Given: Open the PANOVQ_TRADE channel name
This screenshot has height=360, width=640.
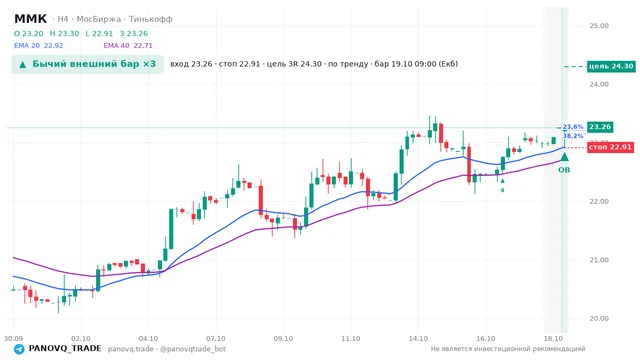Looking at the screenshot, I should [x=65, y=349].
